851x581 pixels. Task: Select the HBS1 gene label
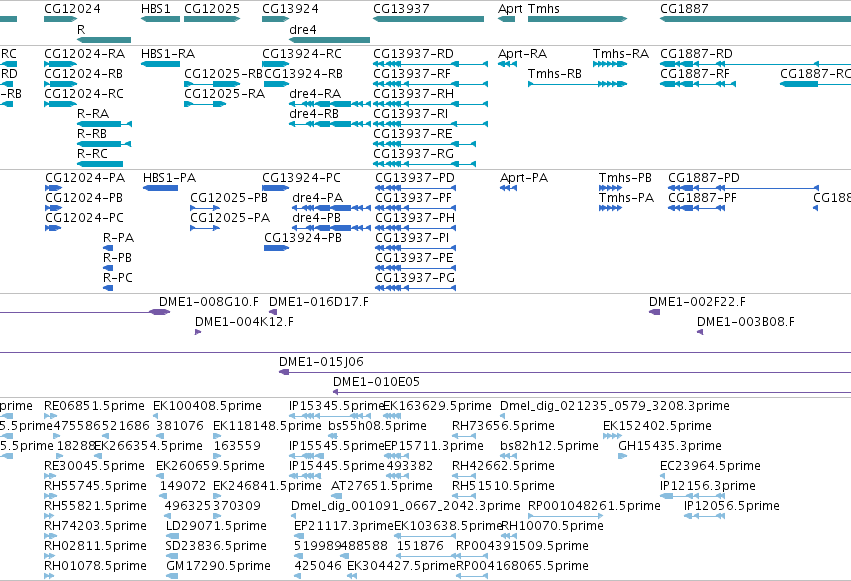pyautogui.click(x=155, y=9)
